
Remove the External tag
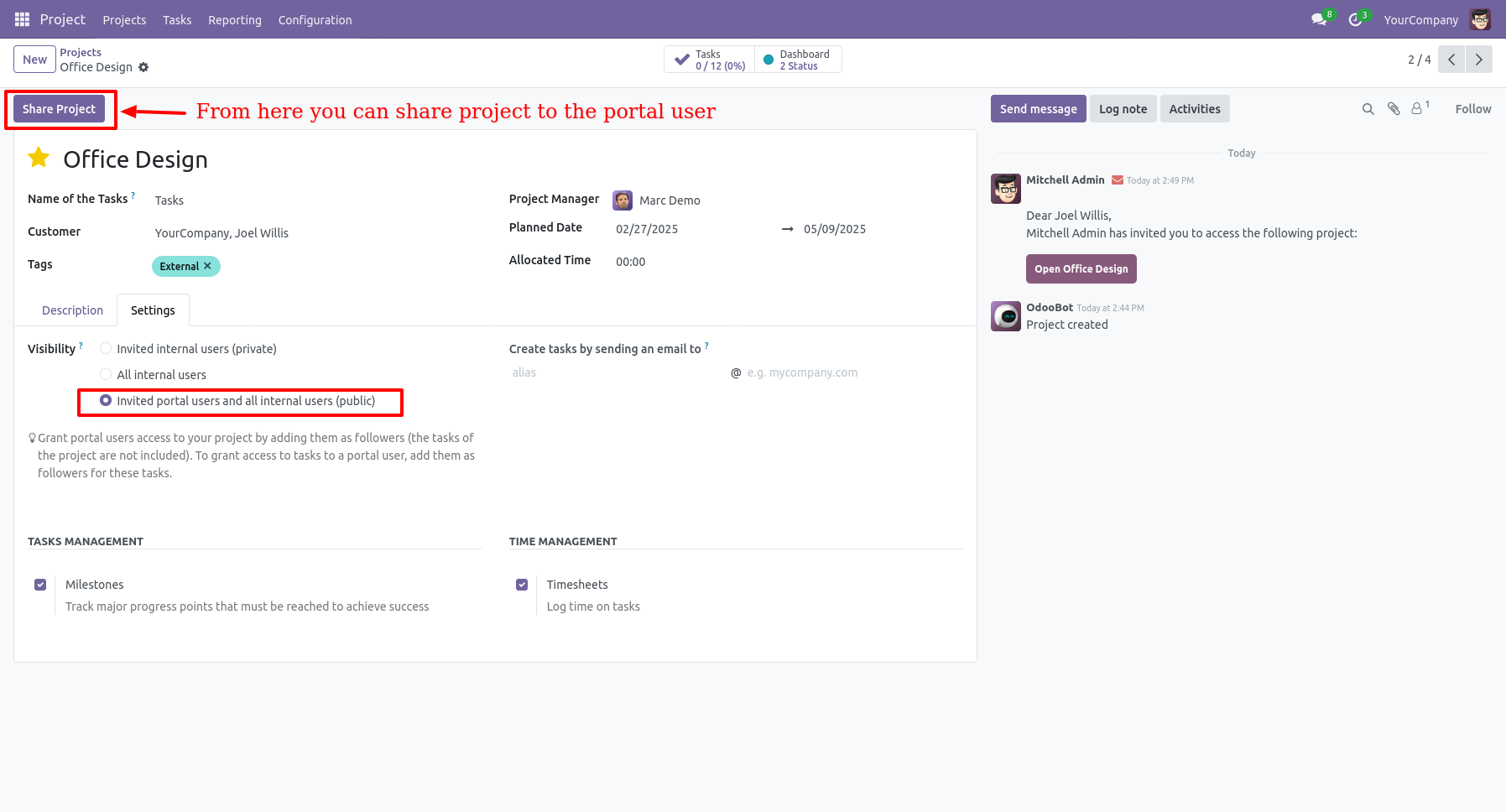[x=207, y=266]
